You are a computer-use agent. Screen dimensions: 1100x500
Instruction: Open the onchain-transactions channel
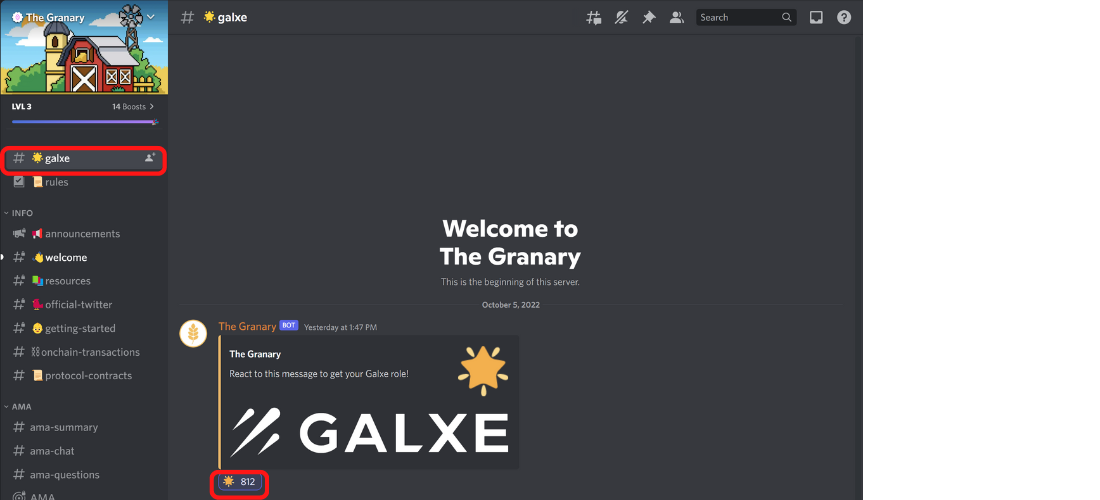pyautogui.click(x=84, y=352)
